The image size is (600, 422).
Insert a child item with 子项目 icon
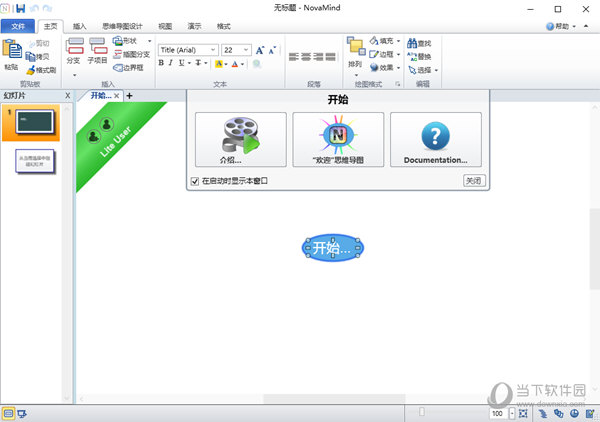pyautogui.click(x=98, y=46)
